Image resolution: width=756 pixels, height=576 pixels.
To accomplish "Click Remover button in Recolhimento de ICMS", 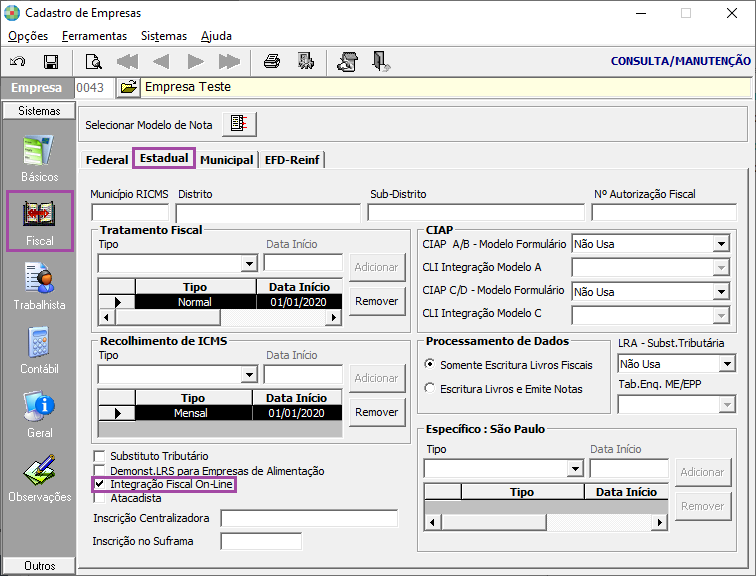I will [377, 412].
